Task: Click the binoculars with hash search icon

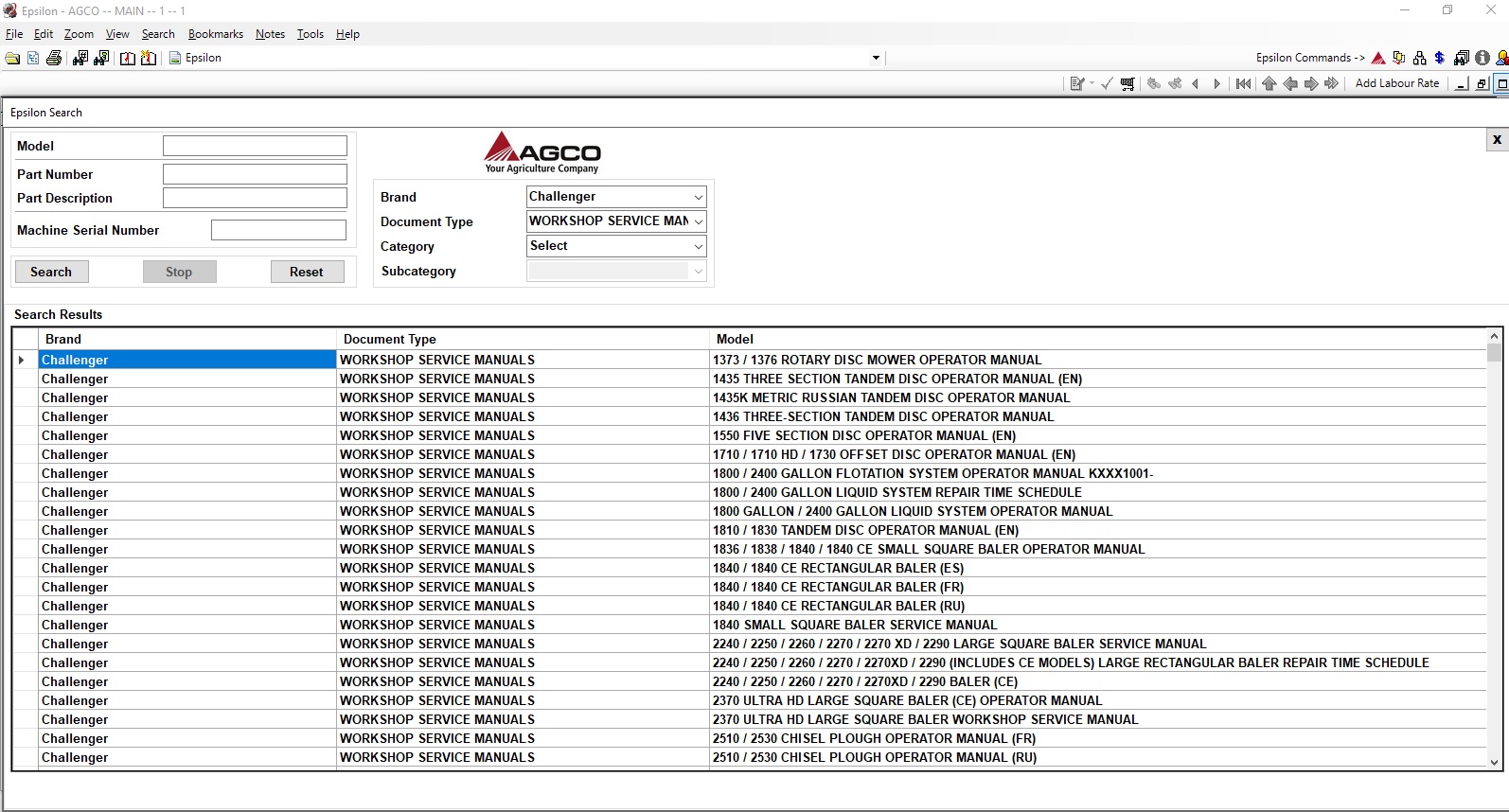Action: [x=80, y=58]
